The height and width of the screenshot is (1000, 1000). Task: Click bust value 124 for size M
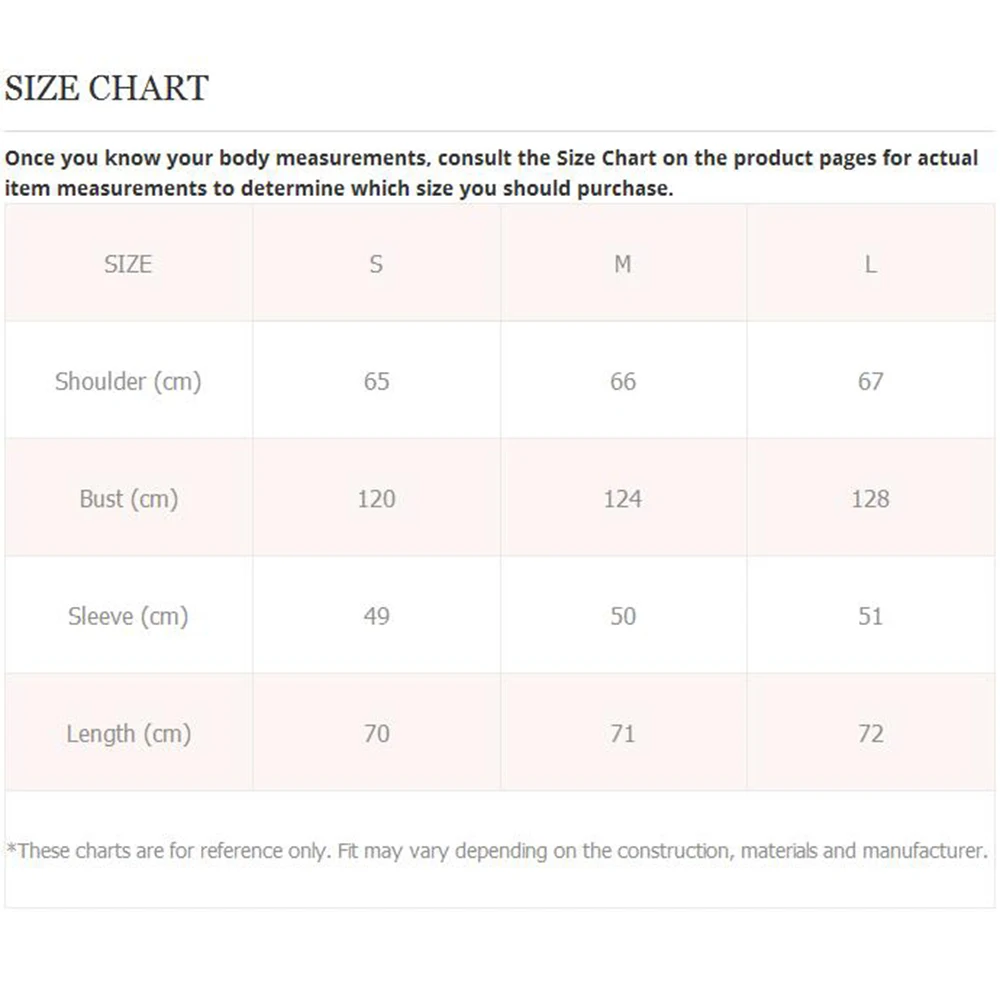pos(623,498)
